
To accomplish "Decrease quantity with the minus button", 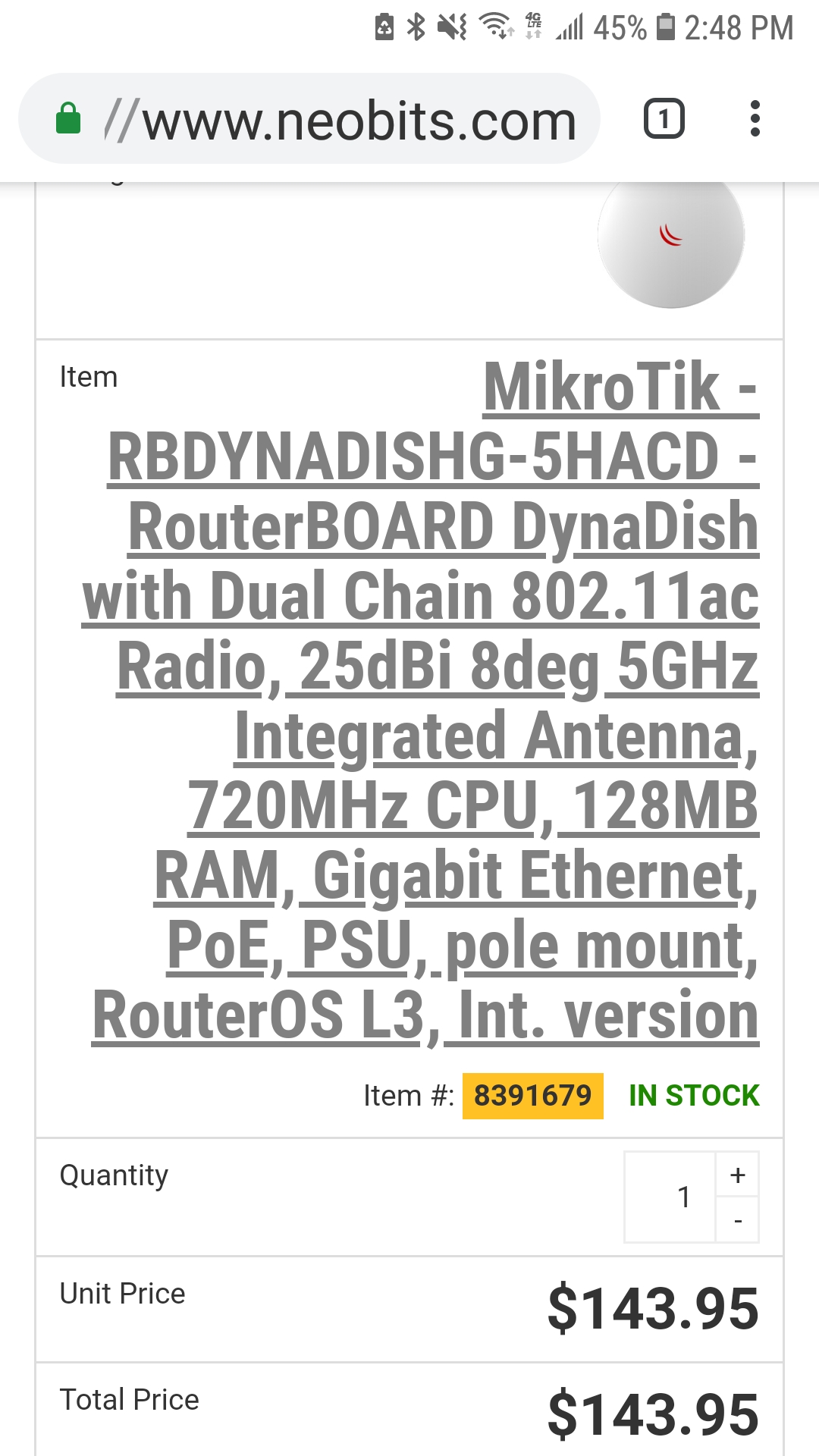I will (x=737, y=1220).
